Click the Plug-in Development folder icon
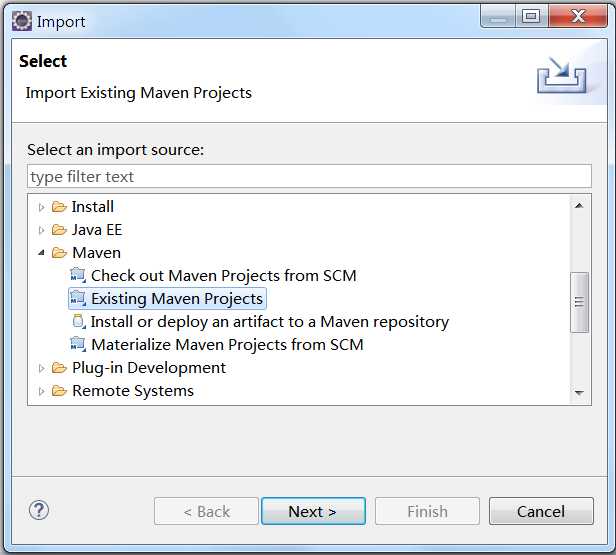Viewport: 616px width, 555px height. 59,368
